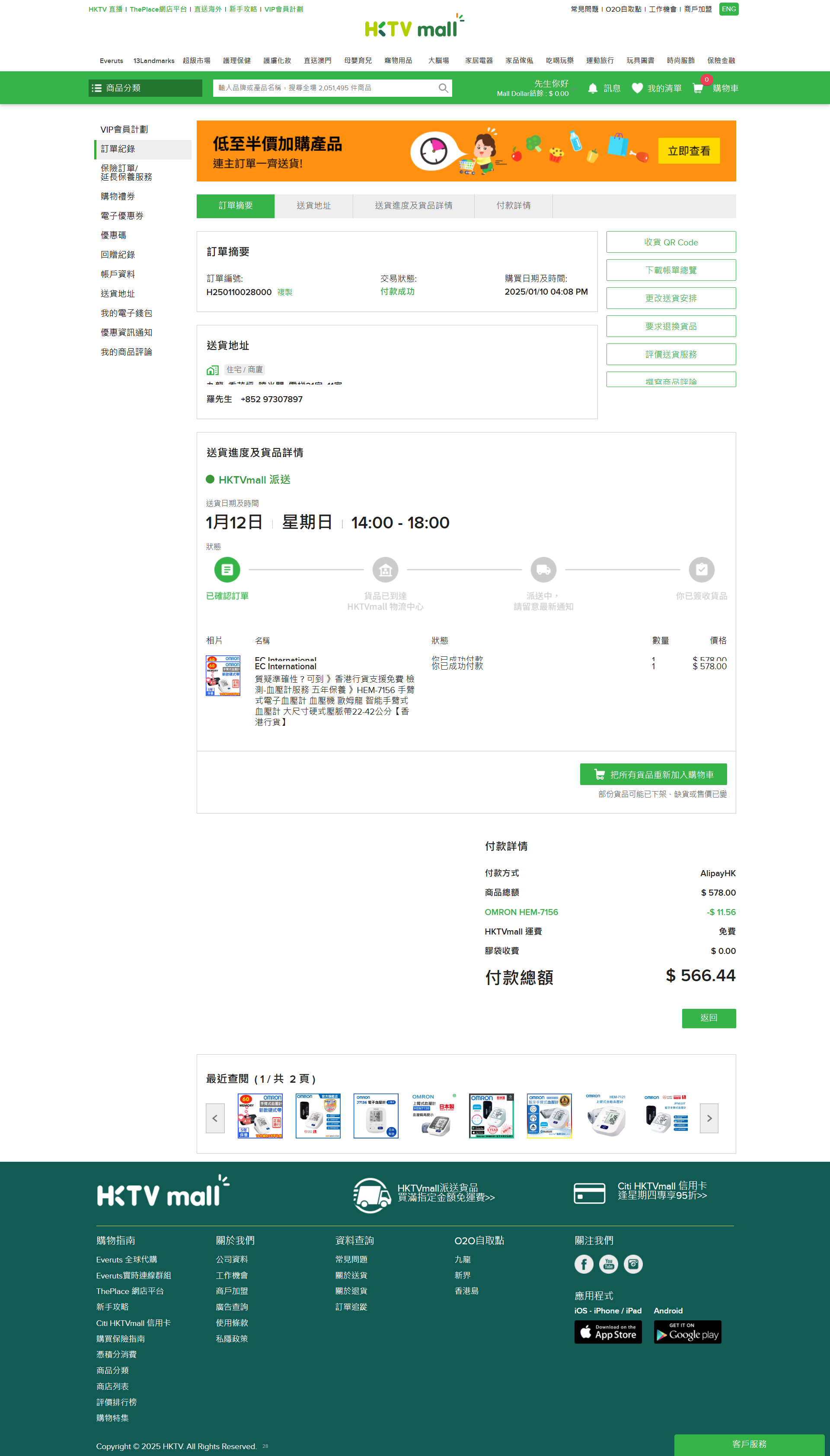
Task: Open notifications via the bell icon
Action: pos(592,88)
